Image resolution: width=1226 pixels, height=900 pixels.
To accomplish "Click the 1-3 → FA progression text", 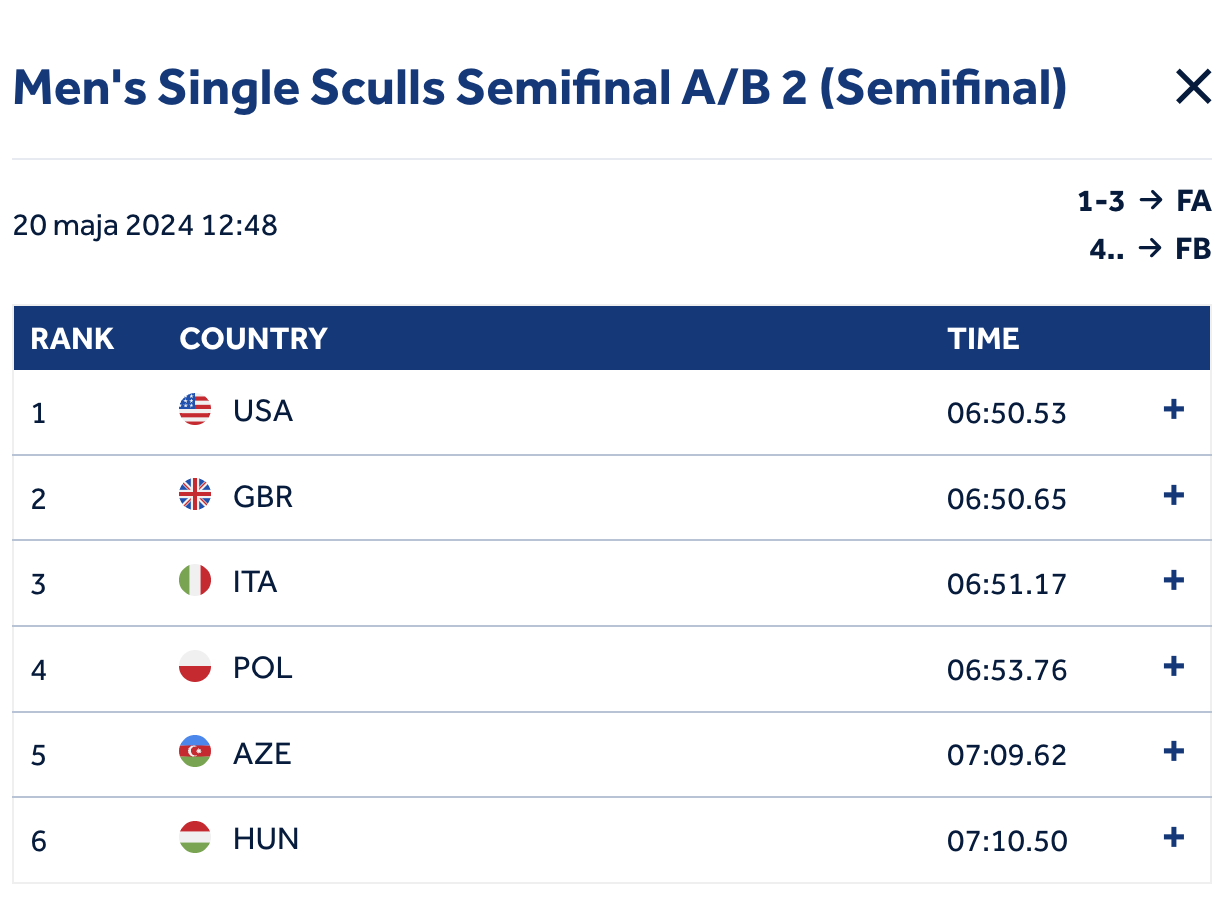I will coord(1144,202).
